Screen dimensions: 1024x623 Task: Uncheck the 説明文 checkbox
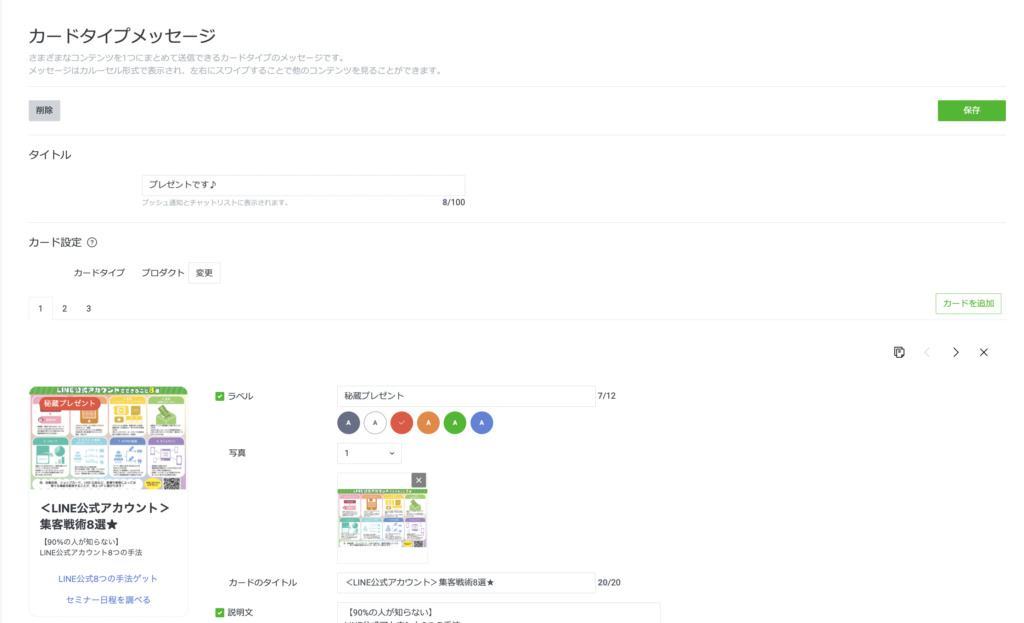220,612
